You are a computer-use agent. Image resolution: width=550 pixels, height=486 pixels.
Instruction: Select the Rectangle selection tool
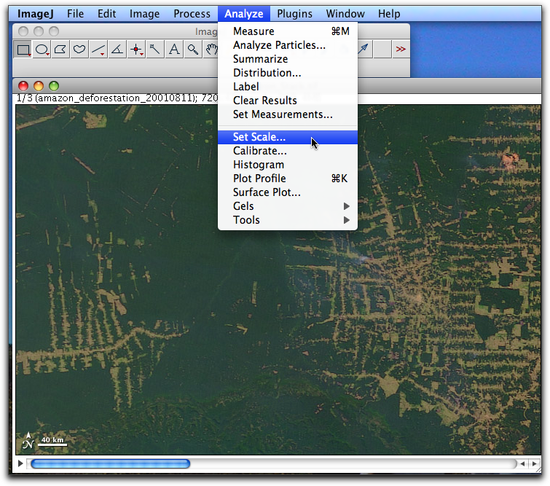(x=23, y=49)
